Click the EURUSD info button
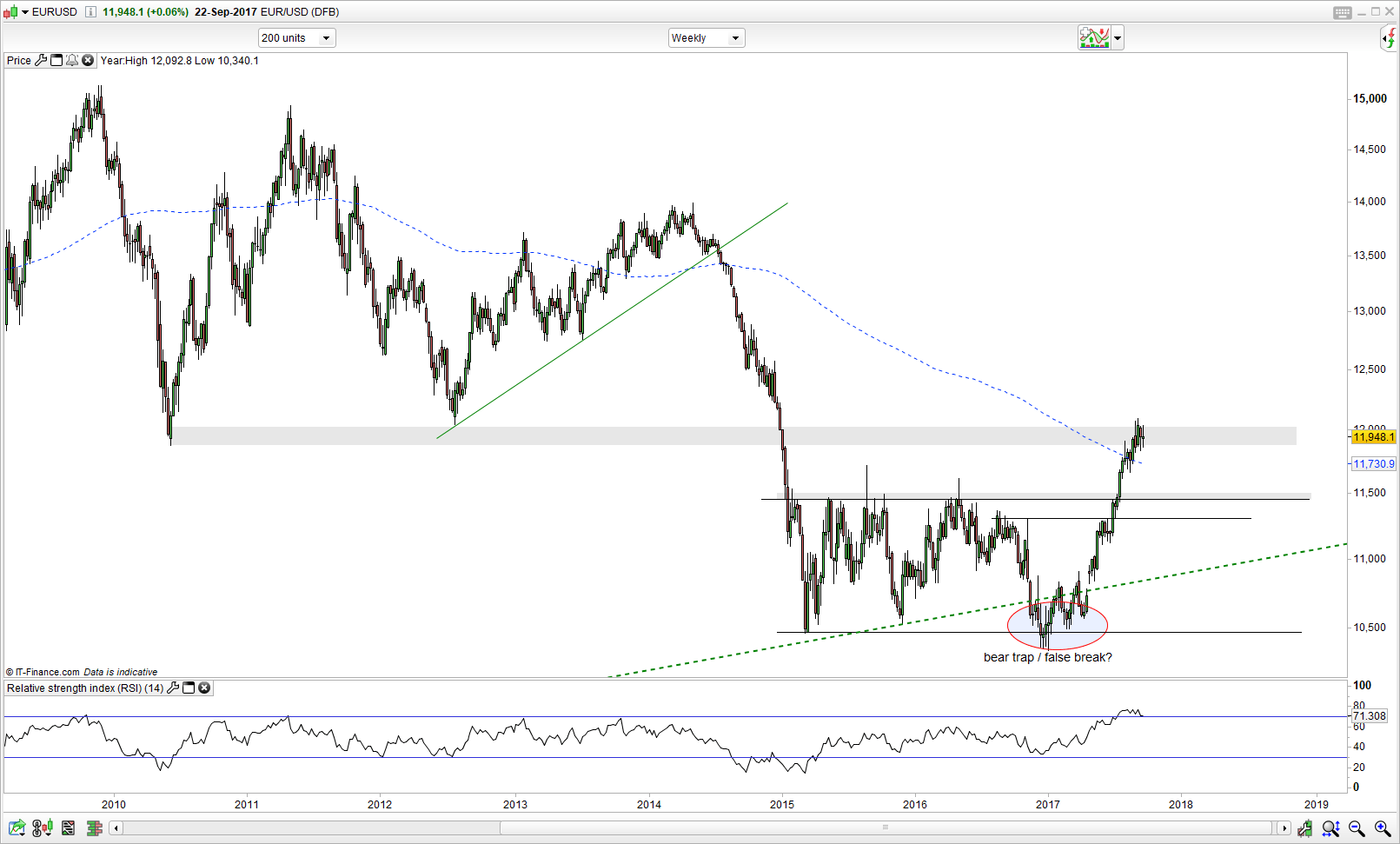Screen dimensions: 1400x844 [90, 12]
